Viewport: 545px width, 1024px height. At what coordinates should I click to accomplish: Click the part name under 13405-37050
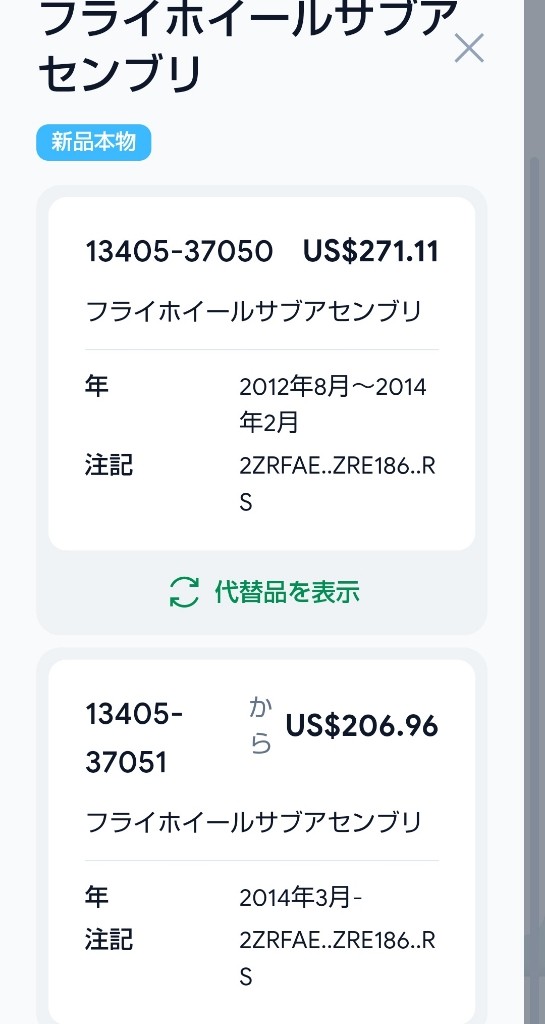click(254, 312)
